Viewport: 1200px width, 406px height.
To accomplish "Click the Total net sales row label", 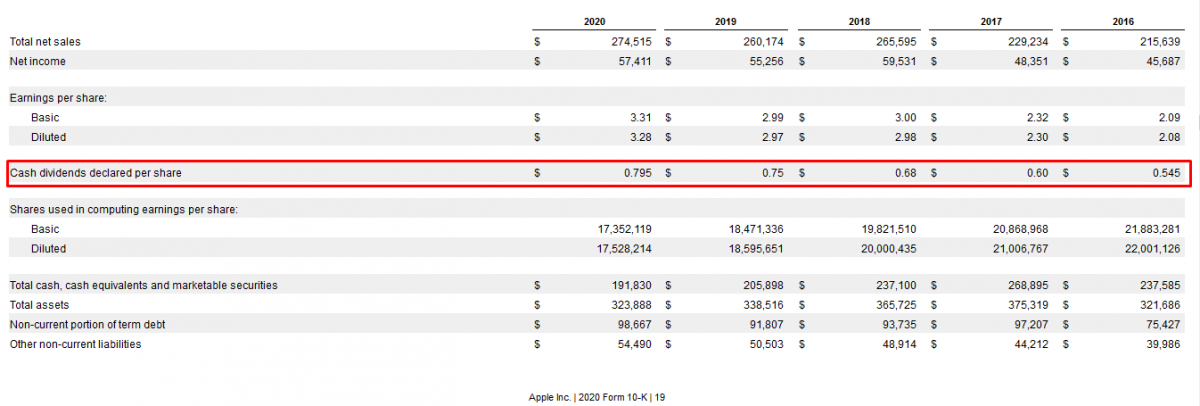I will coord(45,42).
